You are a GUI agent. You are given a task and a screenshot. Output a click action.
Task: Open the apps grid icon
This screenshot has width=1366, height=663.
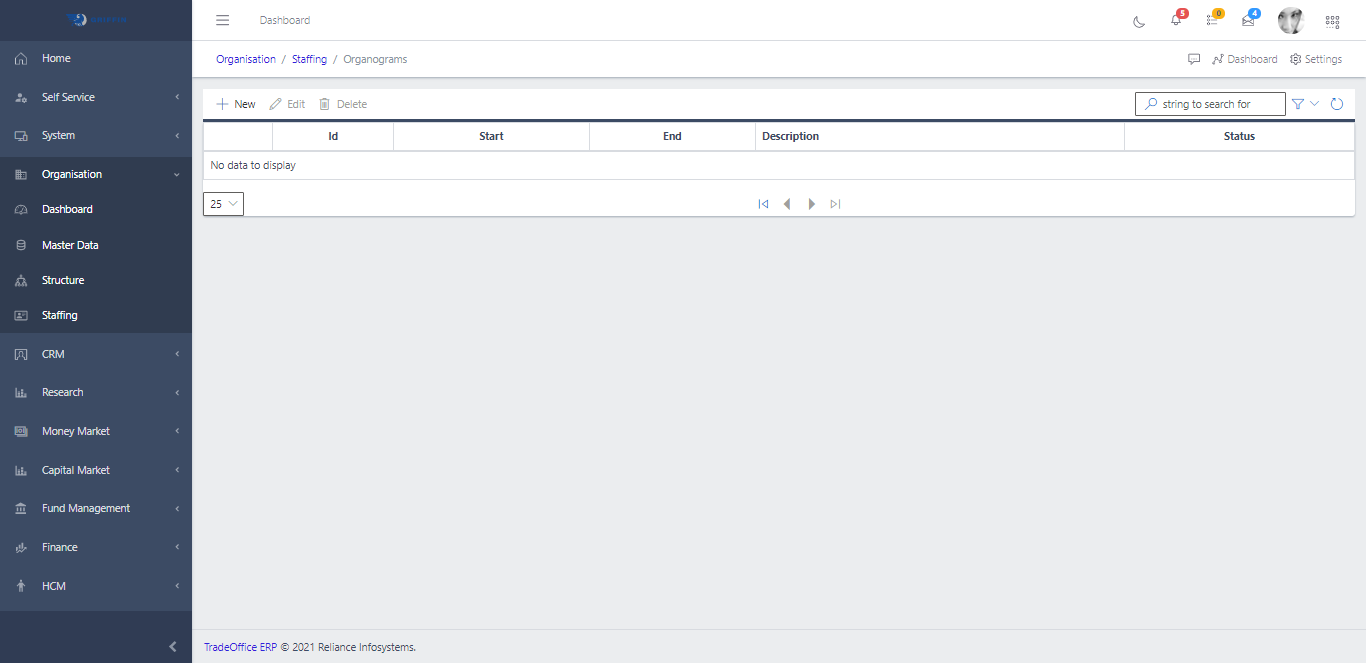tap(1332, 21)
